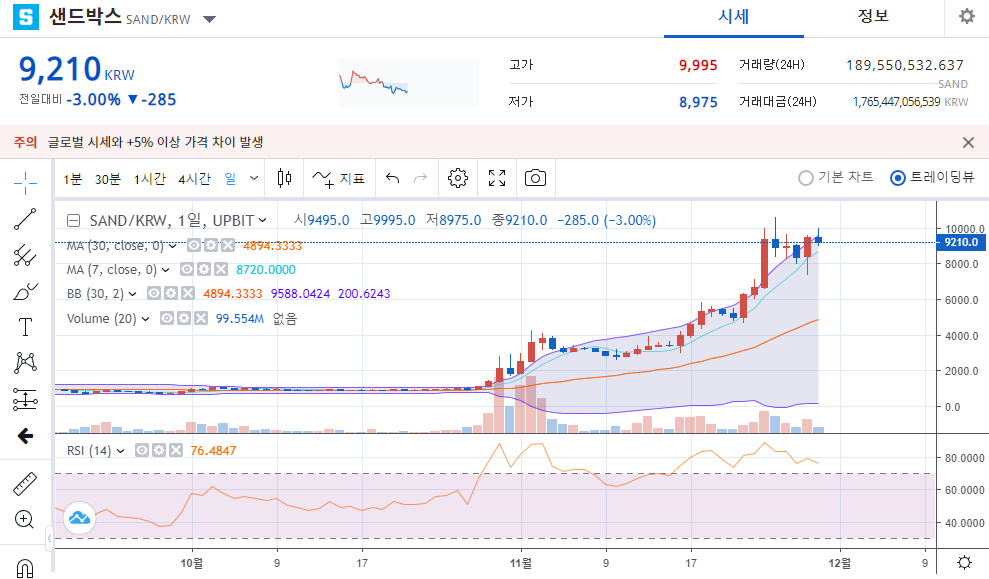The height and width of the screenshot is (579, 989).
Task: Select the pitchfork drawing tool
Action: pyautogui.click(x=25, y=255)
